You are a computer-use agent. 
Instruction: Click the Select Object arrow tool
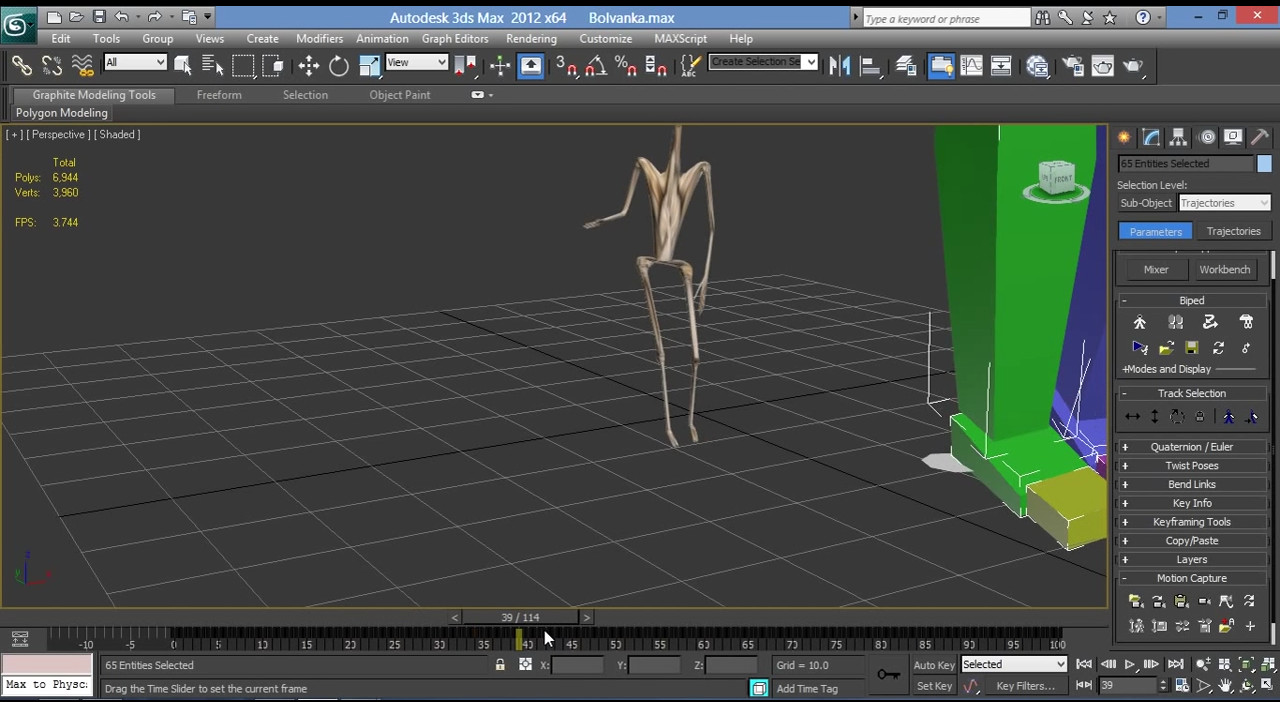point(183,66)
